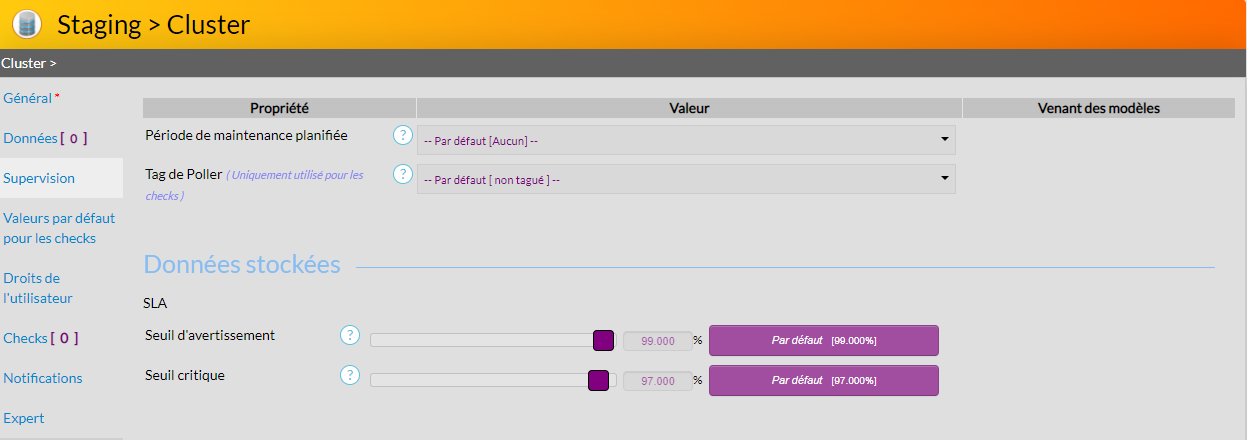Click help icon for Période de maintenance planifiée
The width and height of the screenshot is (1247, 440).
click(x=403, y=135)
